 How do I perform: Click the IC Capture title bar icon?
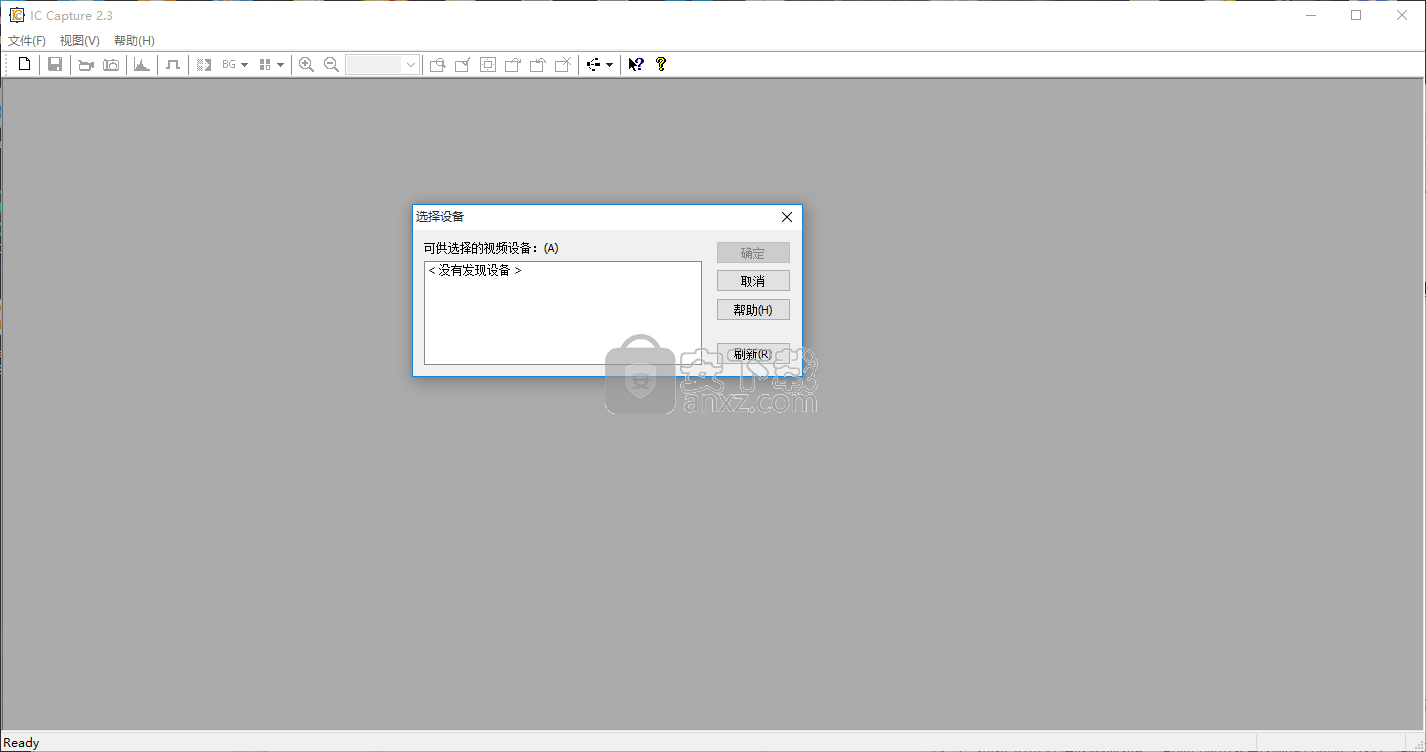17,15
